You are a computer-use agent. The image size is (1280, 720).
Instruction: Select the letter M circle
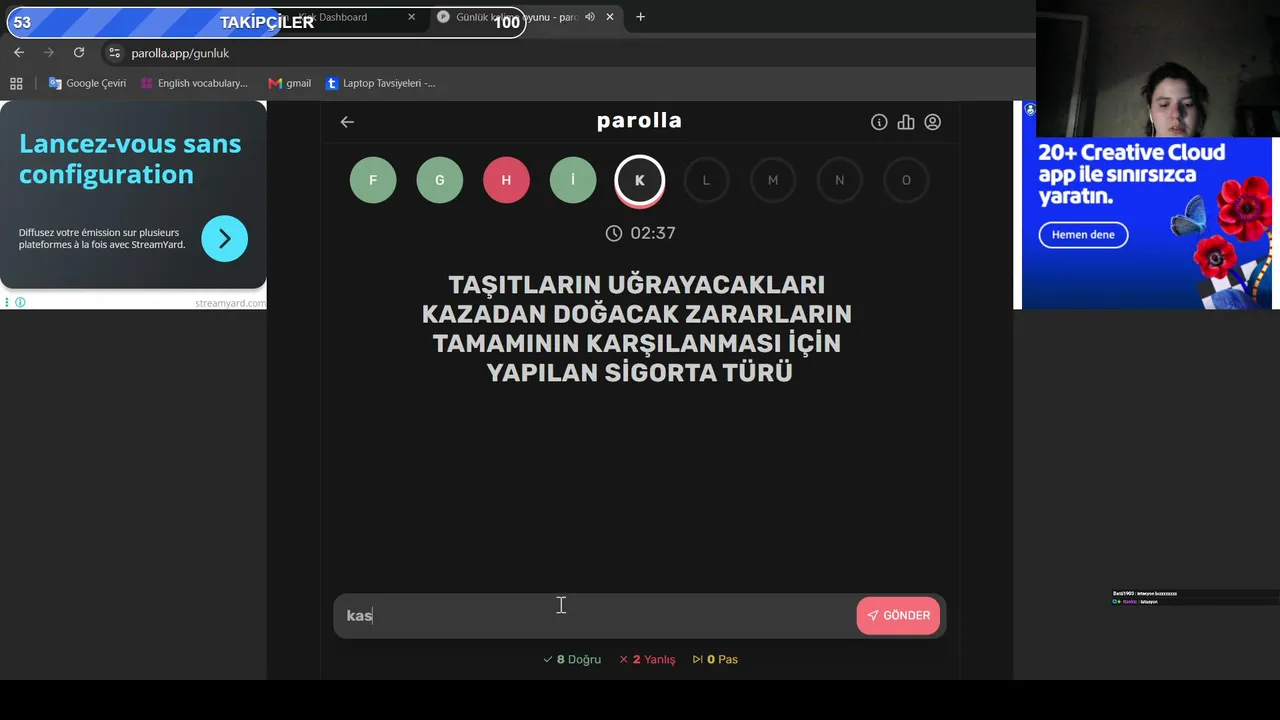(x=773, y=180)
